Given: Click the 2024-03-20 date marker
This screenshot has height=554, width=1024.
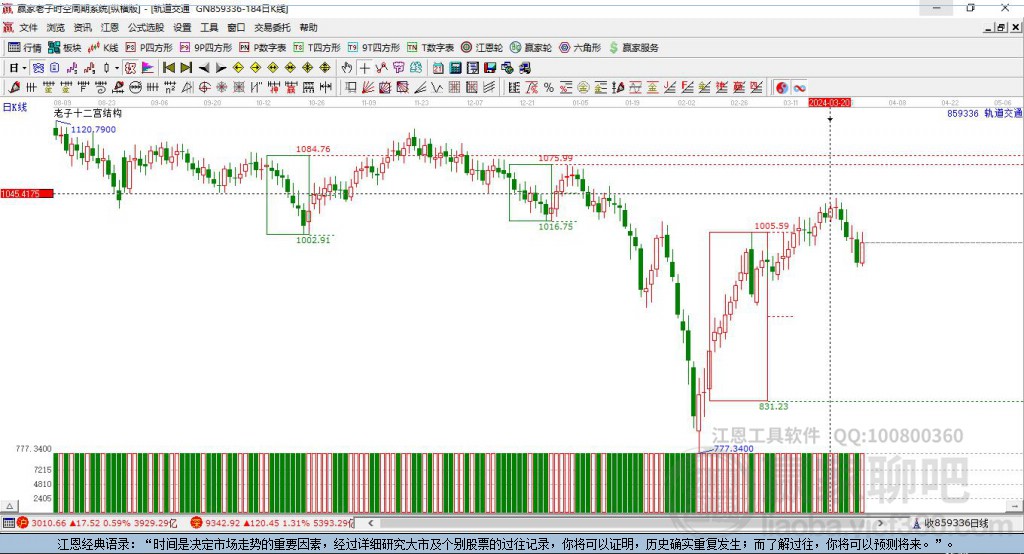Looking at the screenshot, I should (829, 103).
